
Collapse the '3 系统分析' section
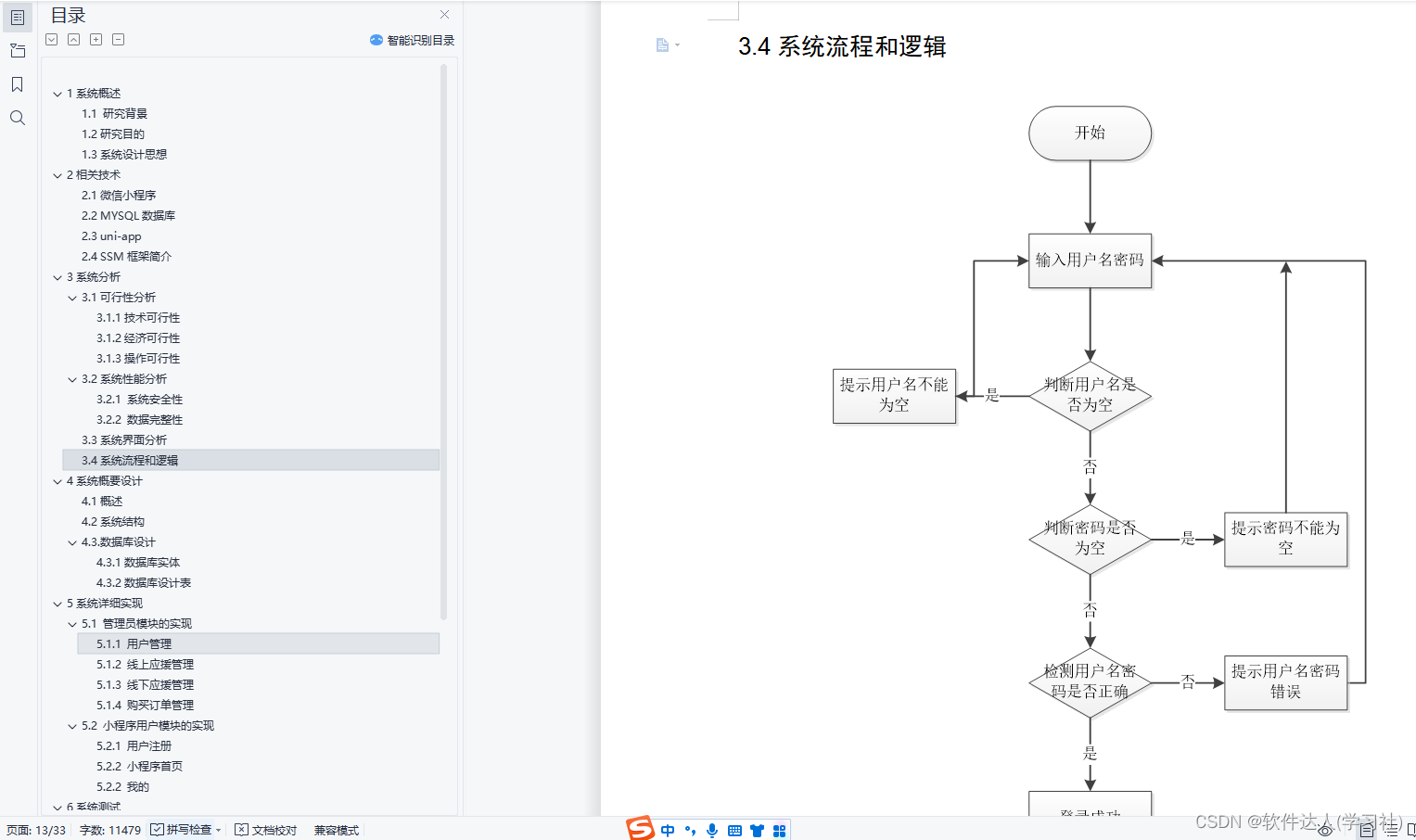tap(57, 277)
